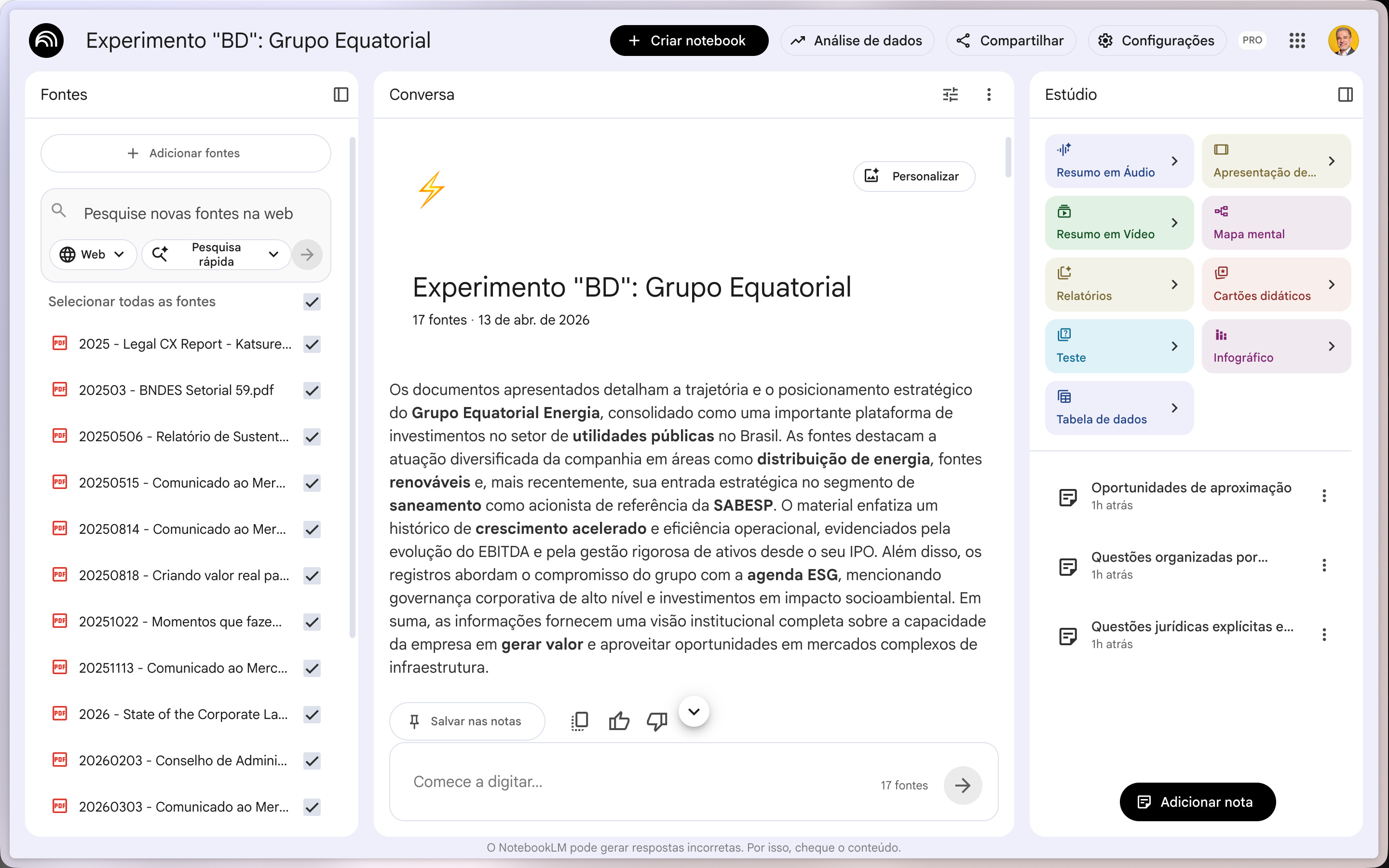
Task: Open the Pesquisa rápida mode dropdown
Action: (x=217, y=254)
